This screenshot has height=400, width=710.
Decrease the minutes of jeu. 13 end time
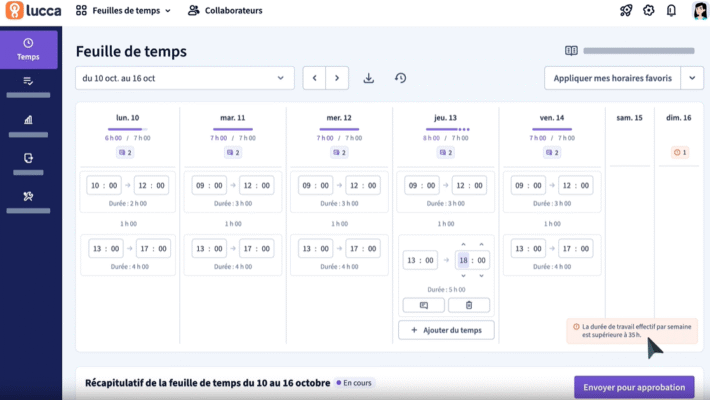[x=481, y=276]
